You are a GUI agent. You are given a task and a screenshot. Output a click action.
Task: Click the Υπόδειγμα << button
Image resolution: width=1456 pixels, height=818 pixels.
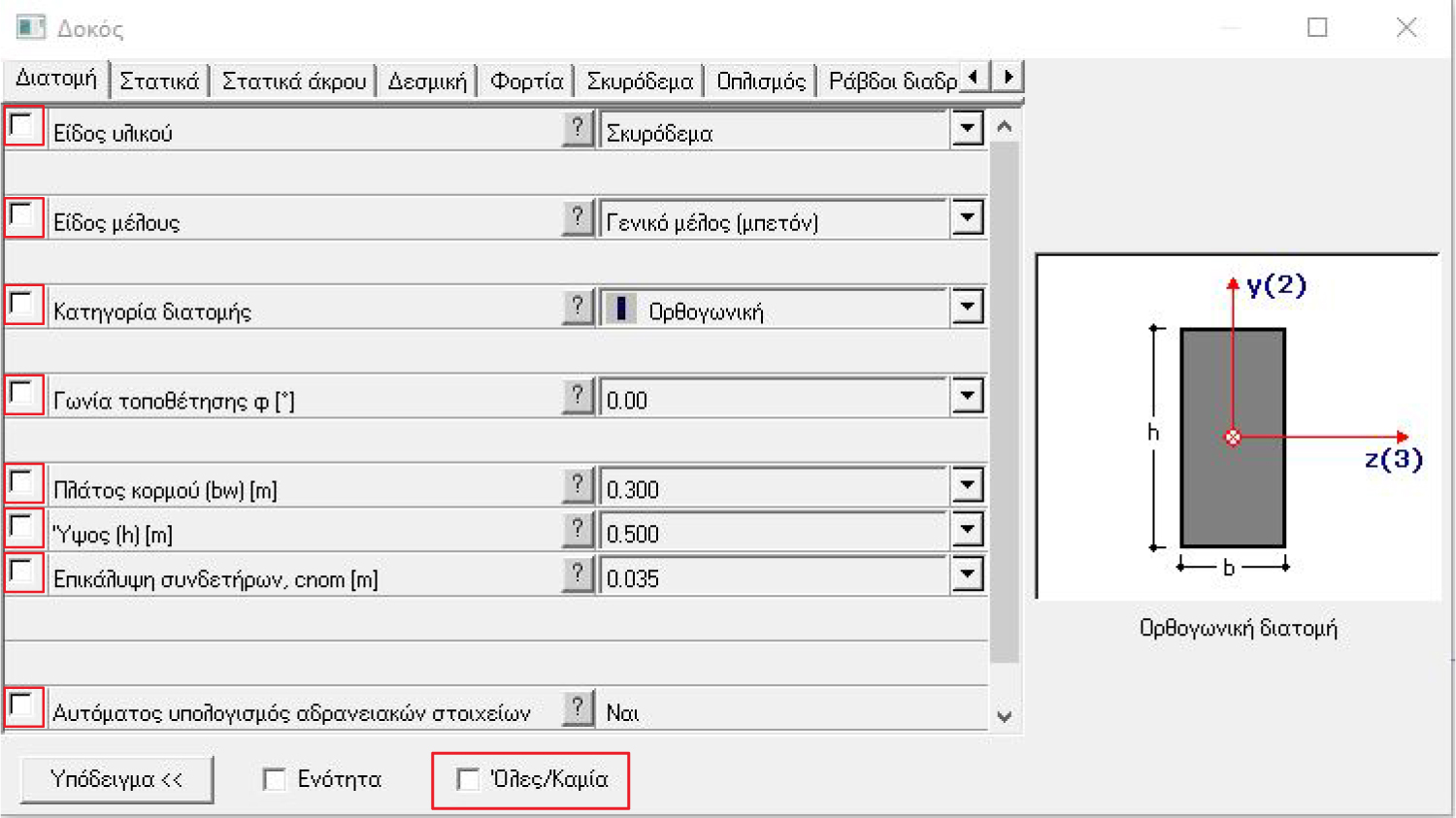(x=116, y=777)
